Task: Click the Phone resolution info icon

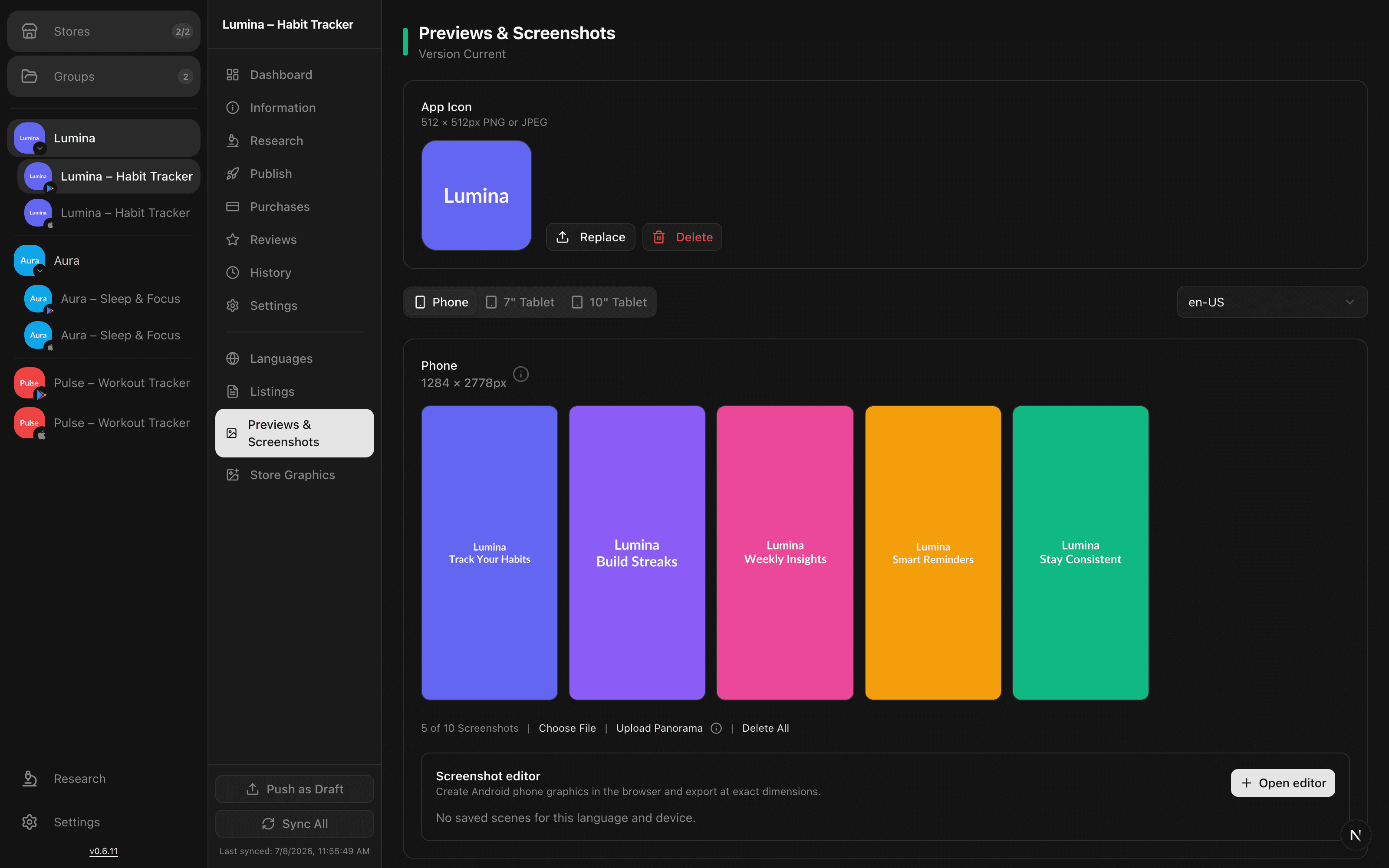Action: [520, 374]
